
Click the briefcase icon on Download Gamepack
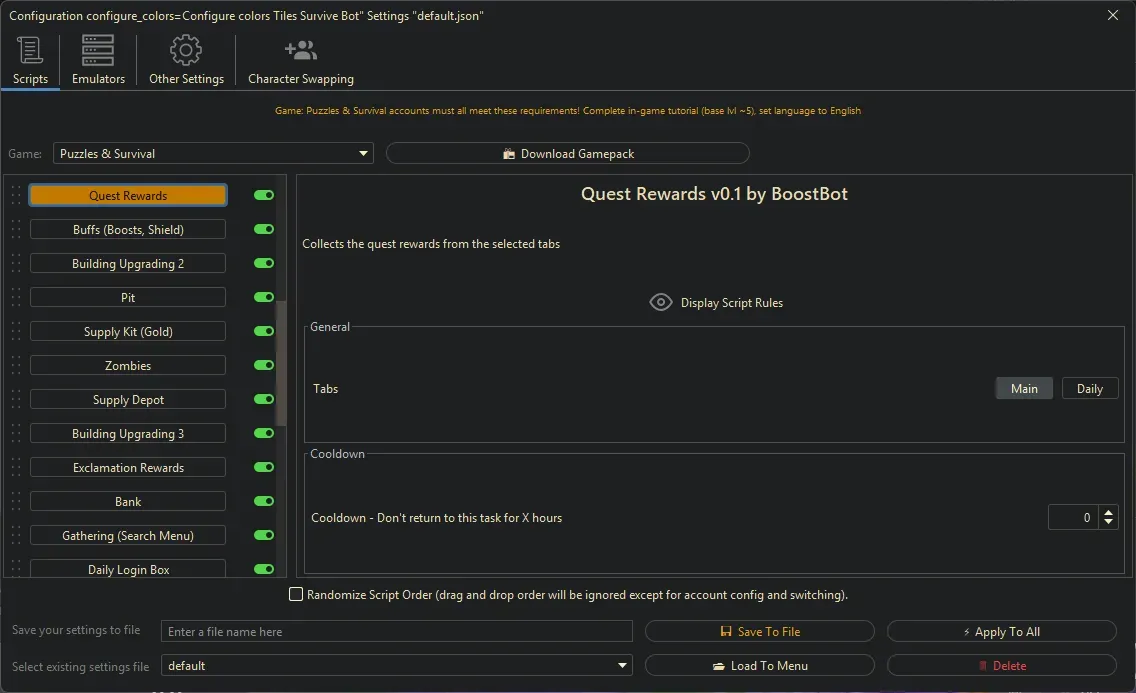point(510,152)
